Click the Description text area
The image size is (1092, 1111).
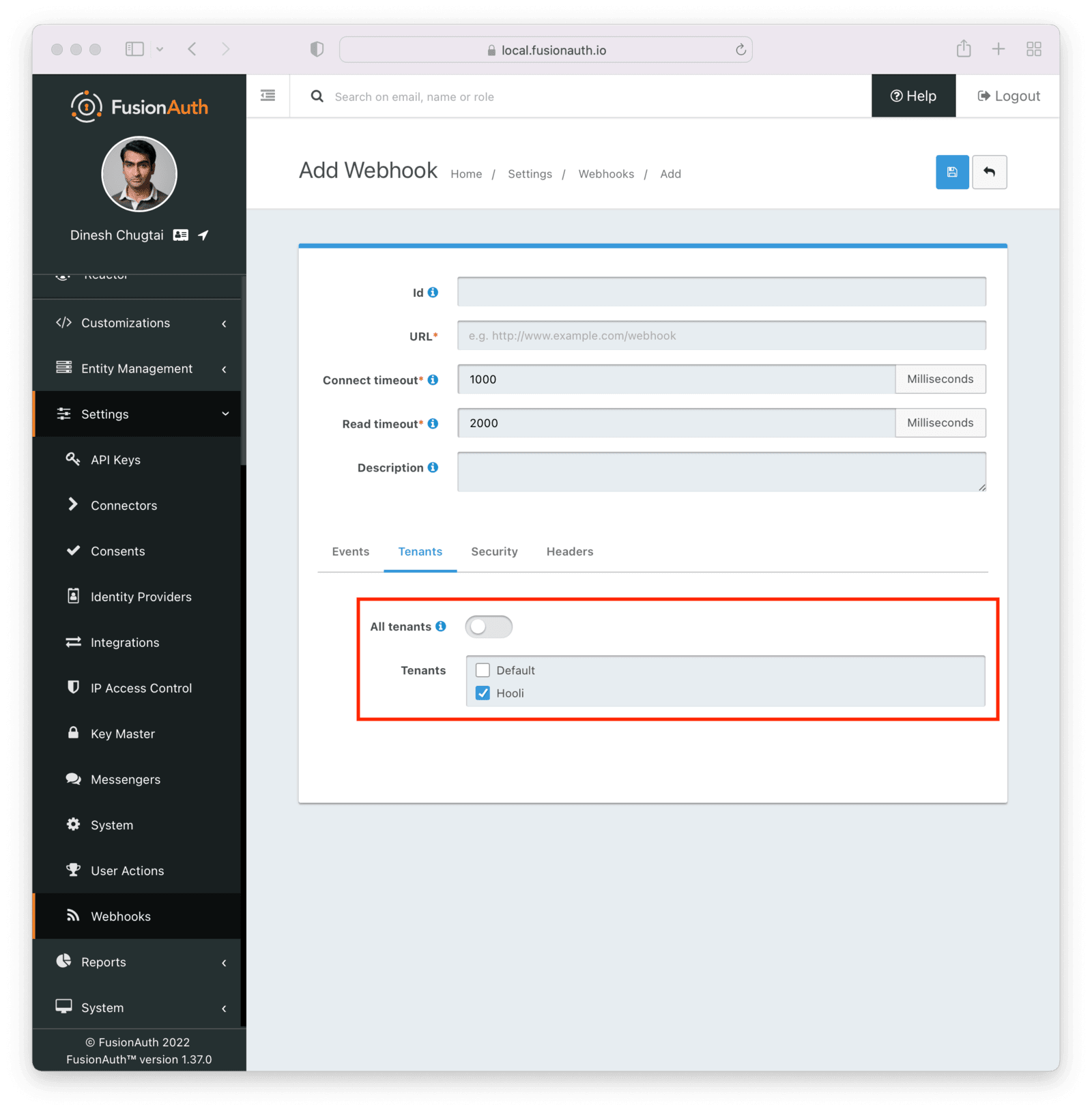point(721,472)
